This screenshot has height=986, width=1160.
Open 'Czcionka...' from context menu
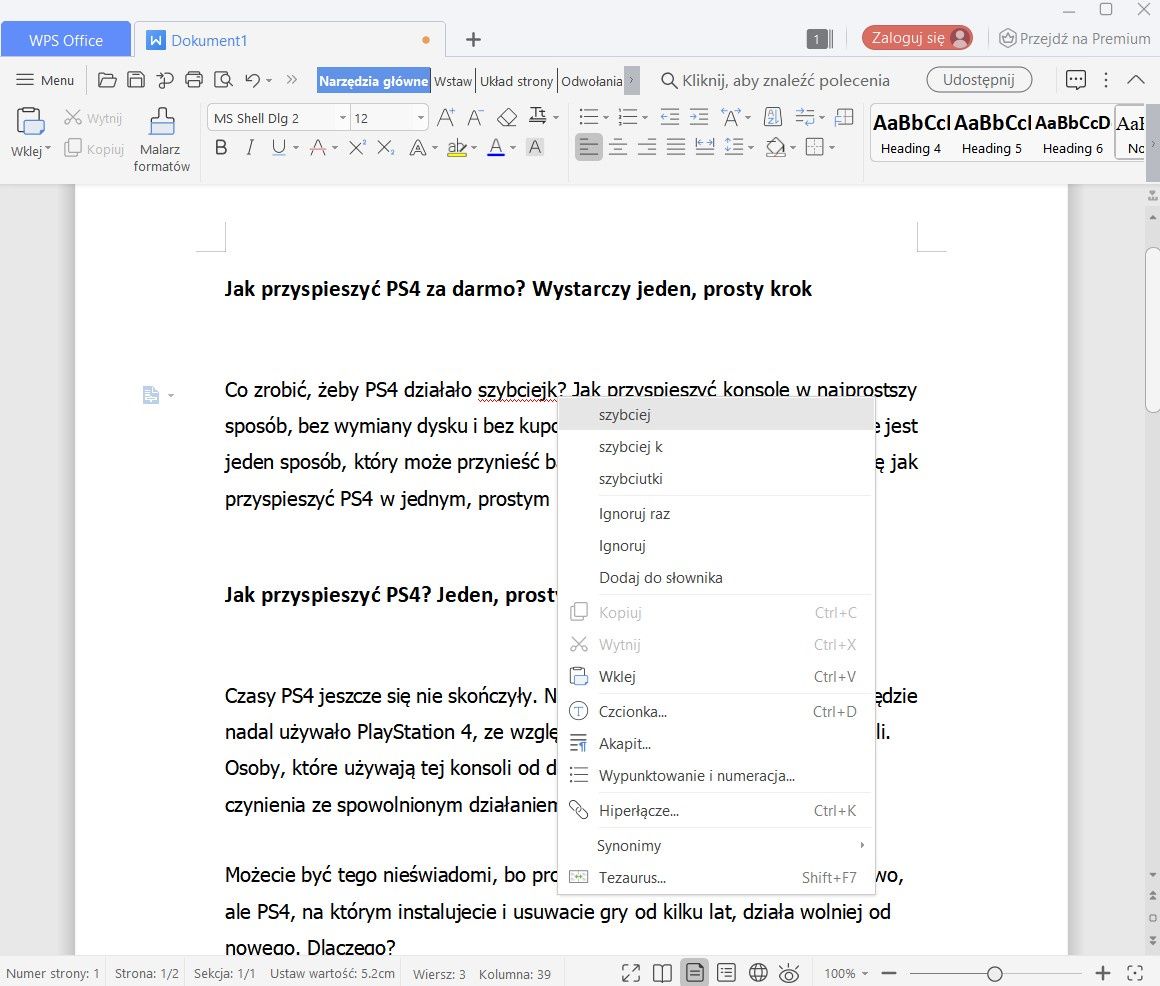pyautogui.click(x=715, y=712)
